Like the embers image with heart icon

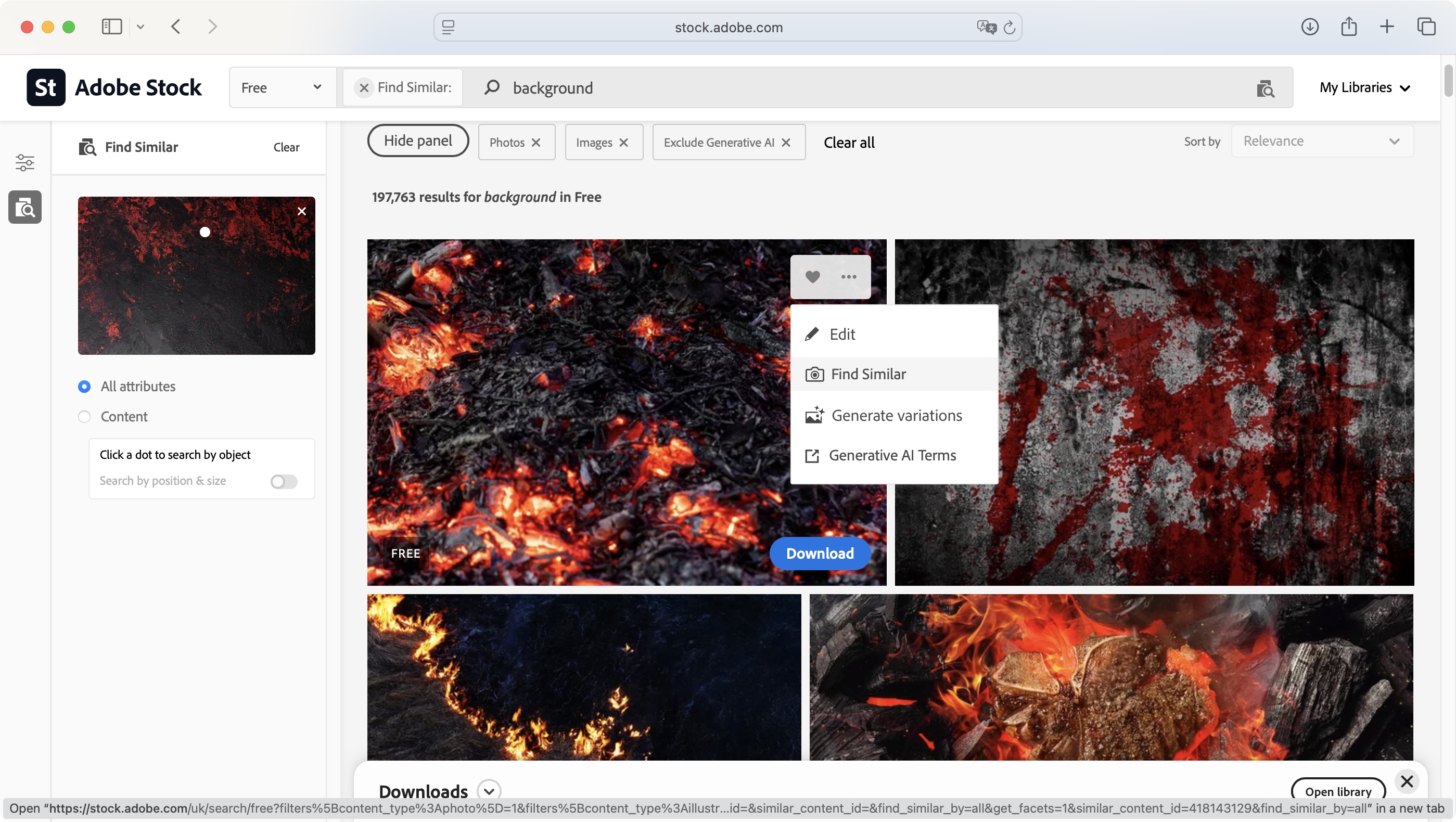(x=812, y=277)
